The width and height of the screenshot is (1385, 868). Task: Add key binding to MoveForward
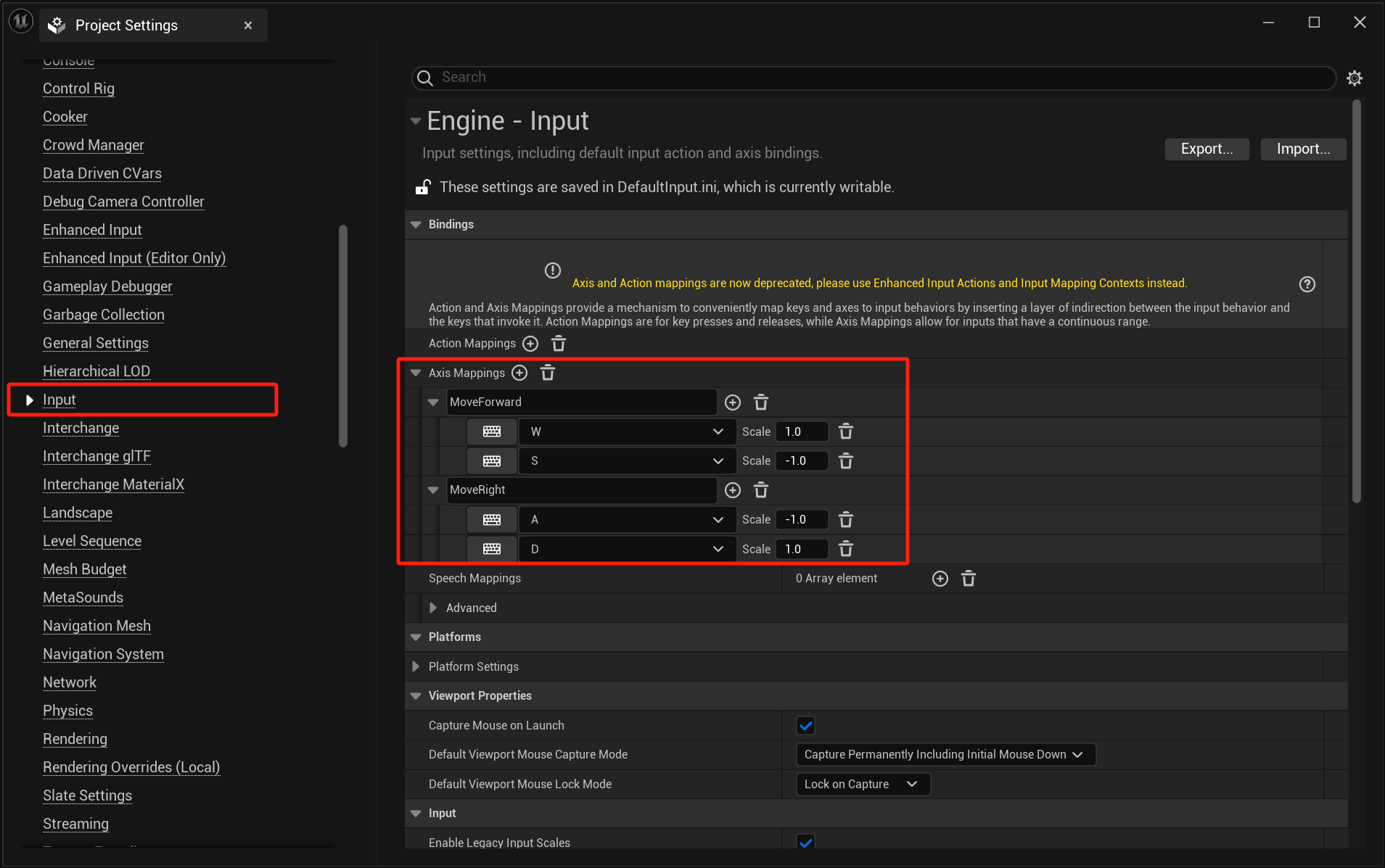[x=733, y=402]
